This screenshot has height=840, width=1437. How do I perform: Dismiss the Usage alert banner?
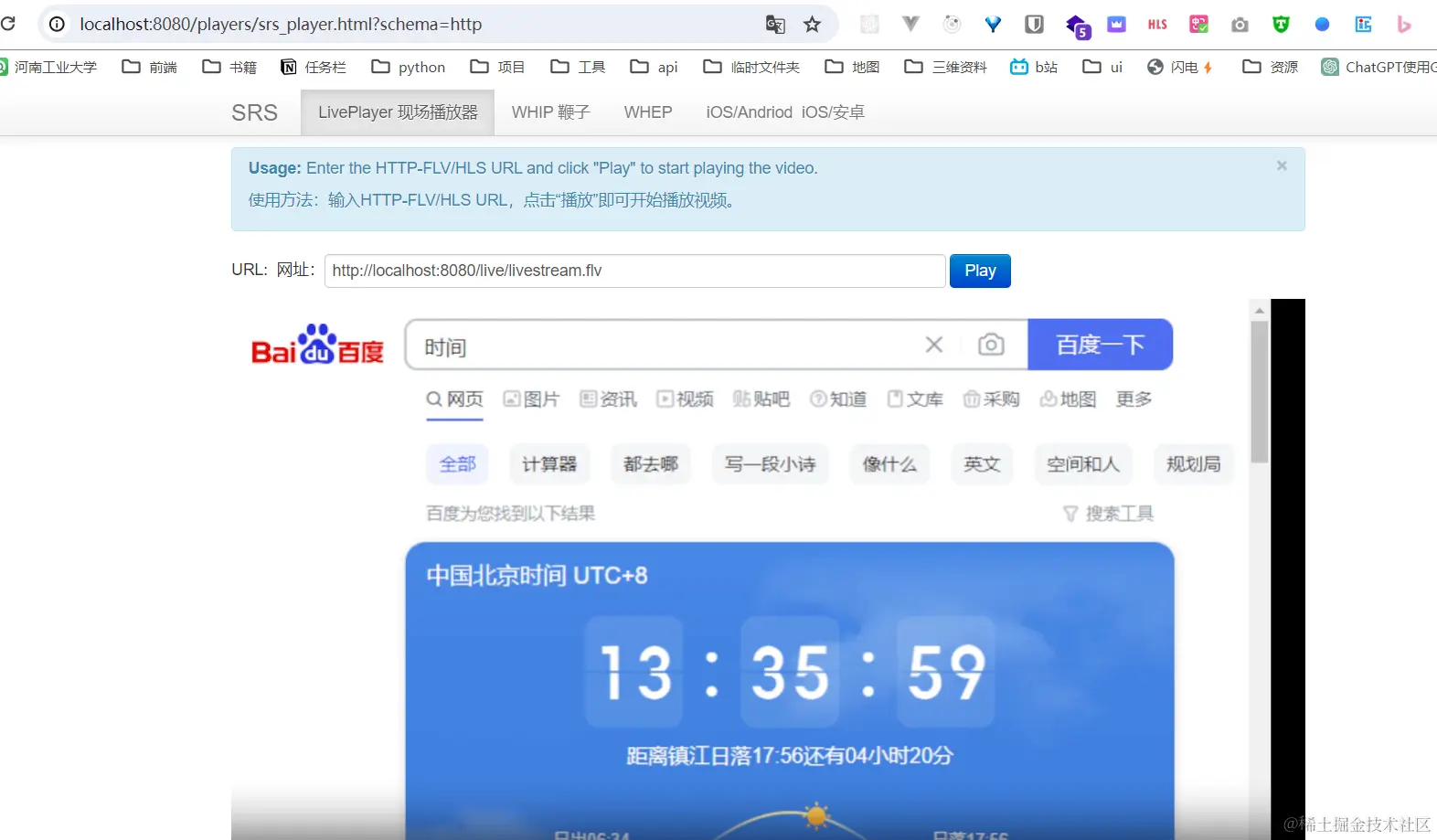pos(1282,165)
